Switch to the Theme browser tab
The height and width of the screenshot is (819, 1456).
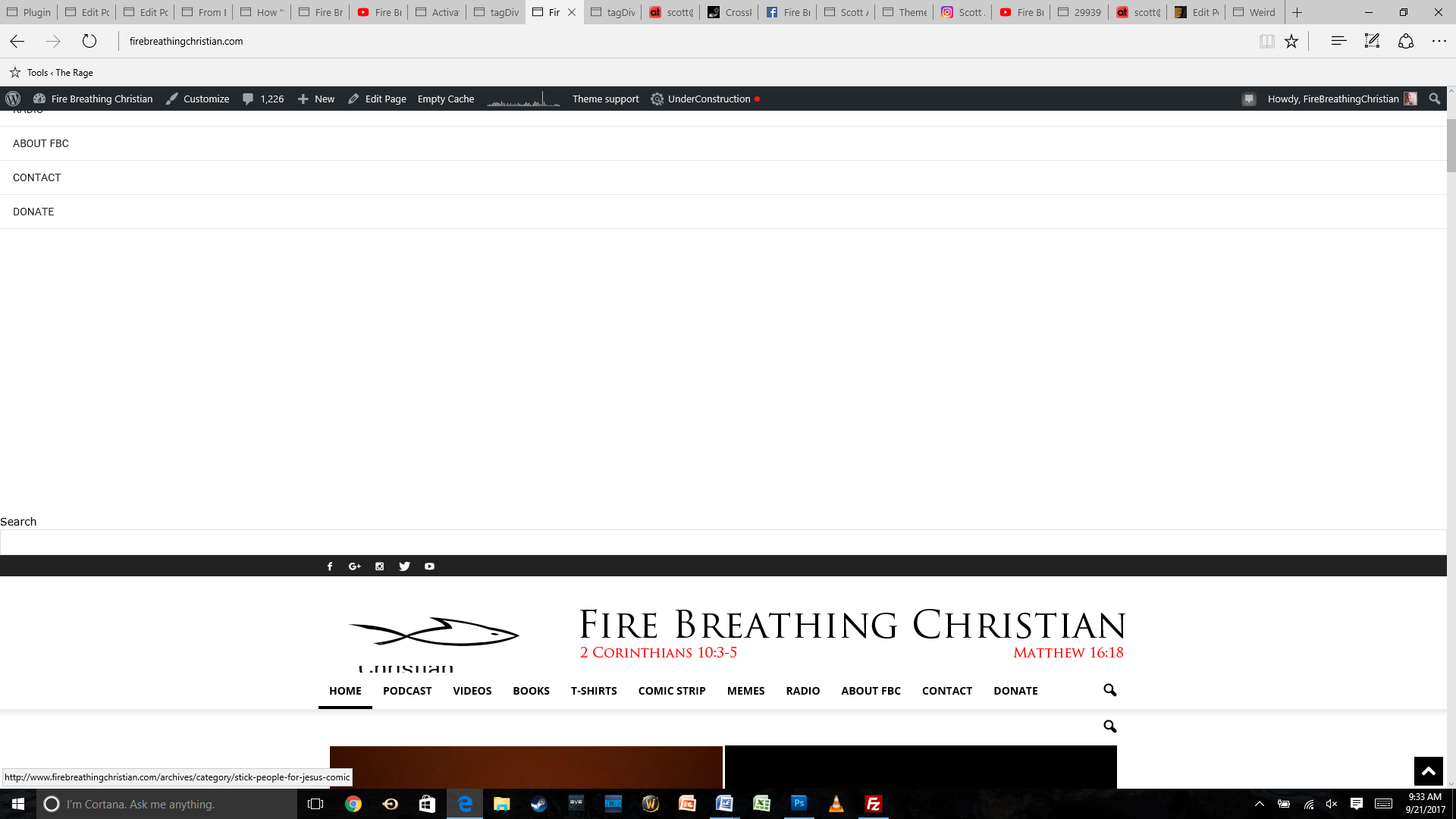tap(905, 12)
